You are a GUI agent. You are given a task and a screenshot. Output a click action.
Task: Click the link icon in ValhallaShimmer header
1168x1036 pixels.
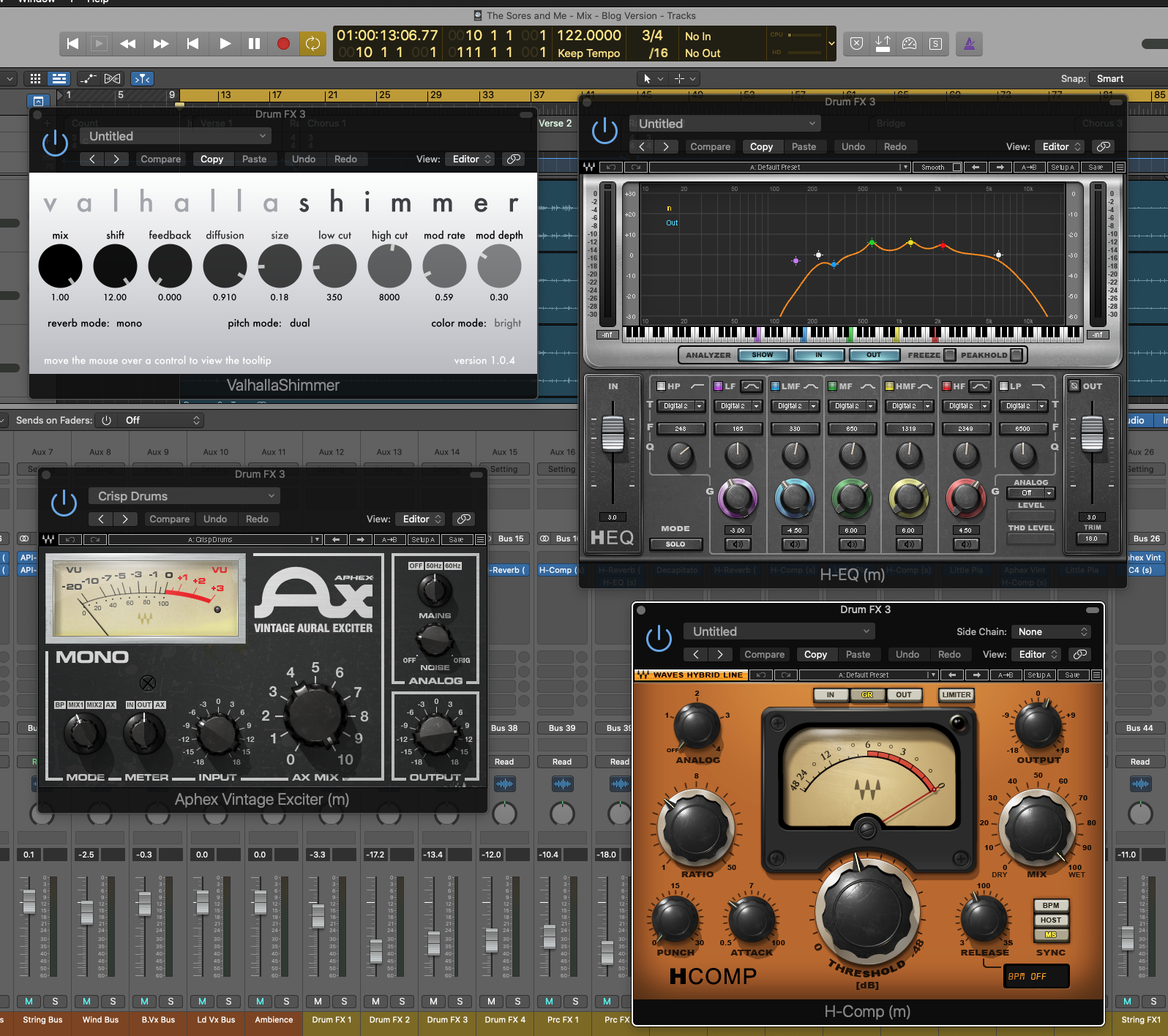point(514,159)
